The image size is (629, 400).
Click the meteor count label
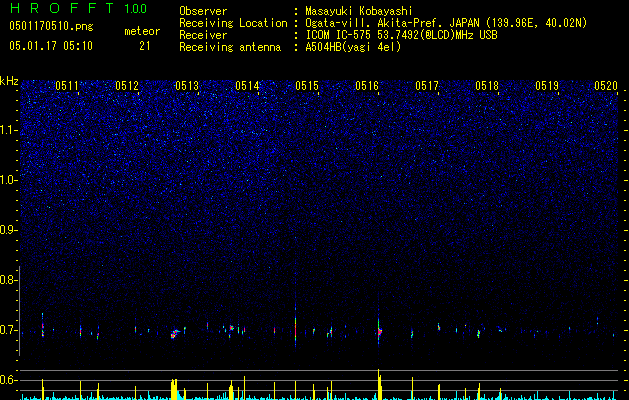[142, 31]
